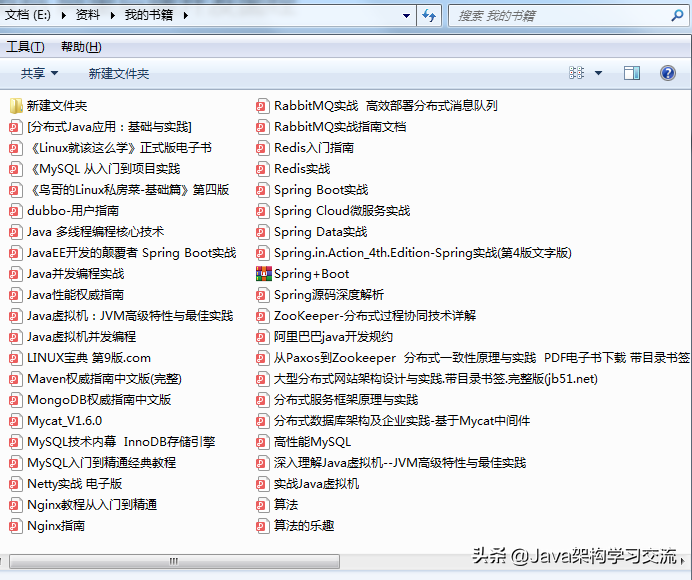The width and height of the screenshot is (692, 580).
Task: Select Java 多线程编程核心技术 file
Action: (95, 232)
